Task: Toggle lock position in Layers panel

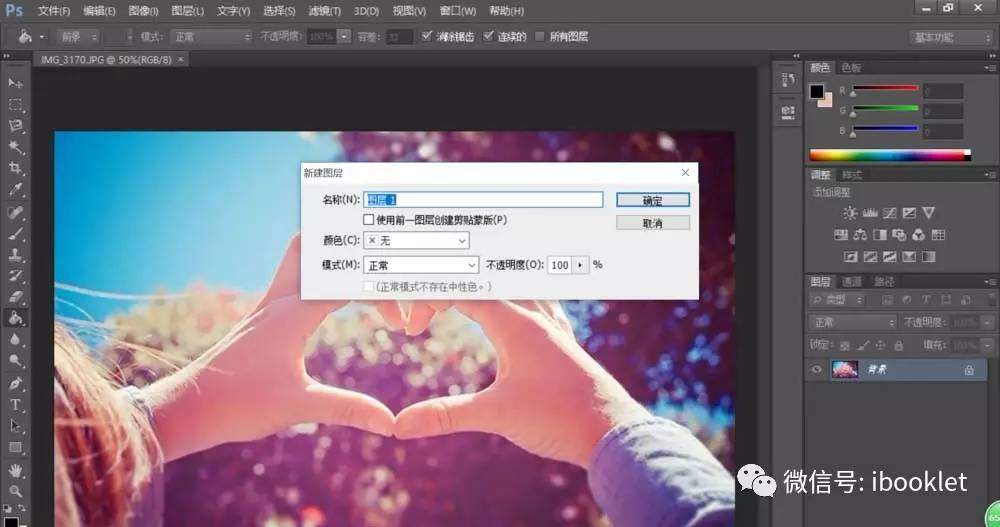Action: [881, 346]
